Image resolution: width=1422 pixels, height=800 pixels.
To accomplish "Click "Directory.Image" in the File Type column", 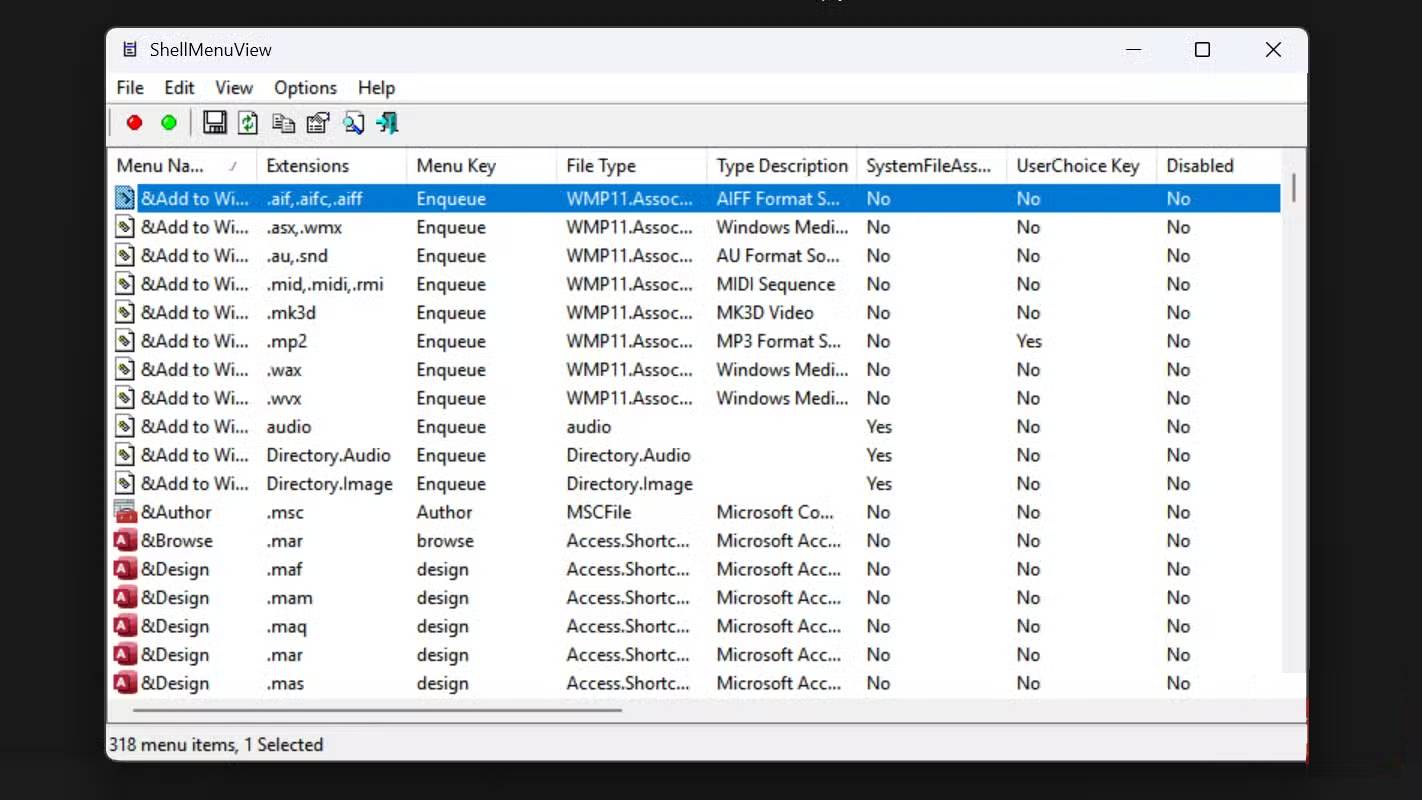I will pos(629,483).
